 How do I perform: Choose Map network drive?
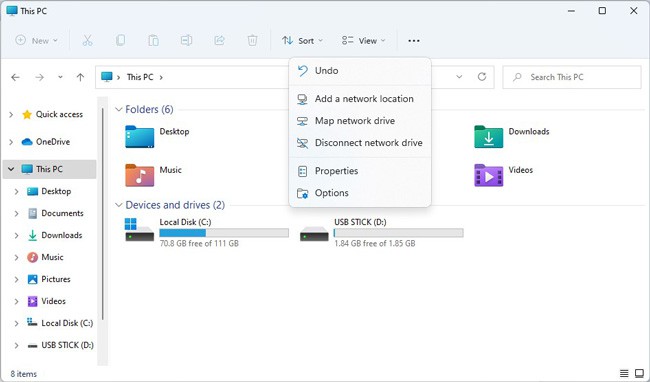point(360,121)
